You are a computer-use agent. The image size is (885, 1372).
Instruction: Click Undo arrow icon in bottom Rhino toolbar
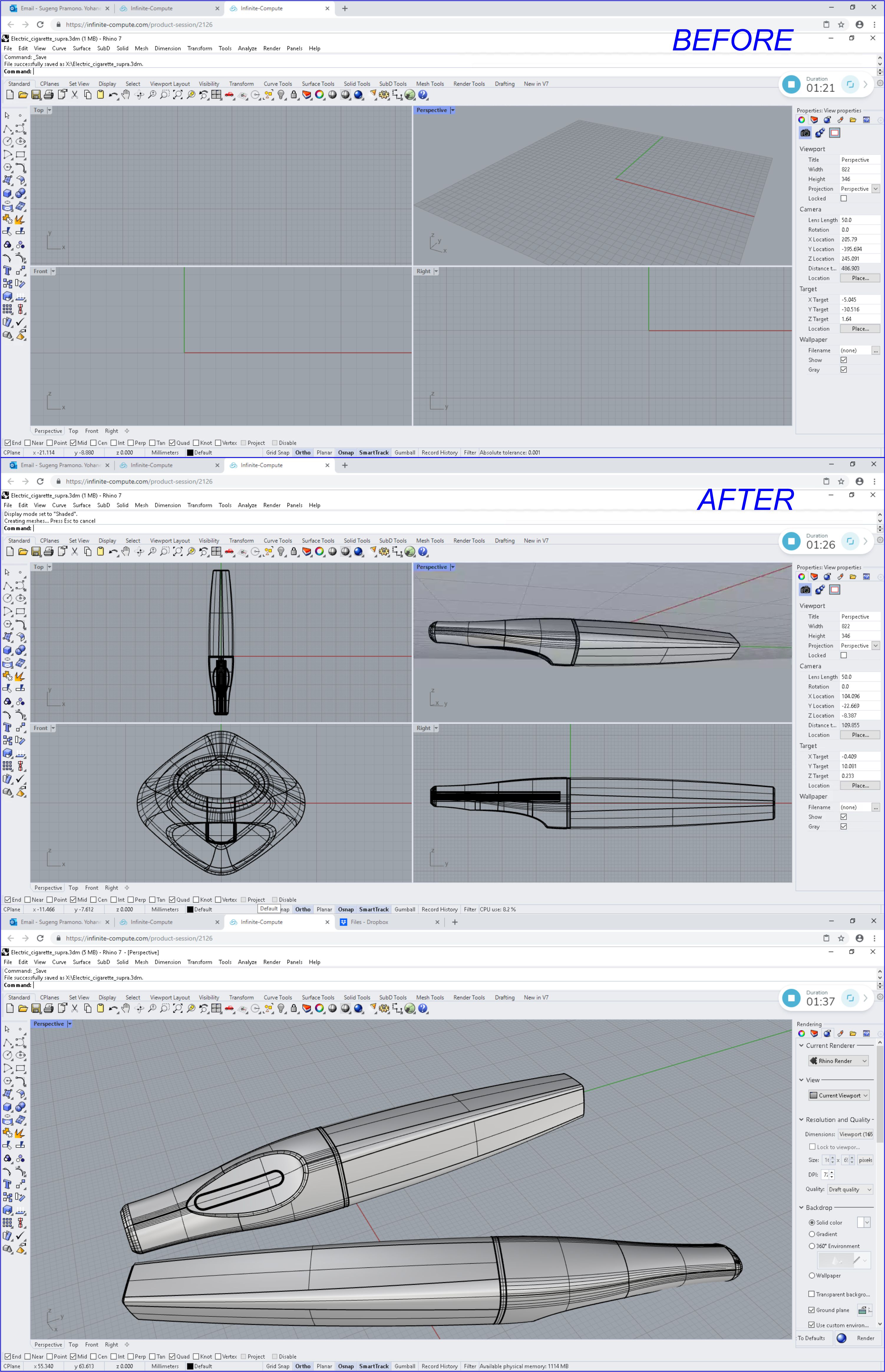pos(113,1008)
